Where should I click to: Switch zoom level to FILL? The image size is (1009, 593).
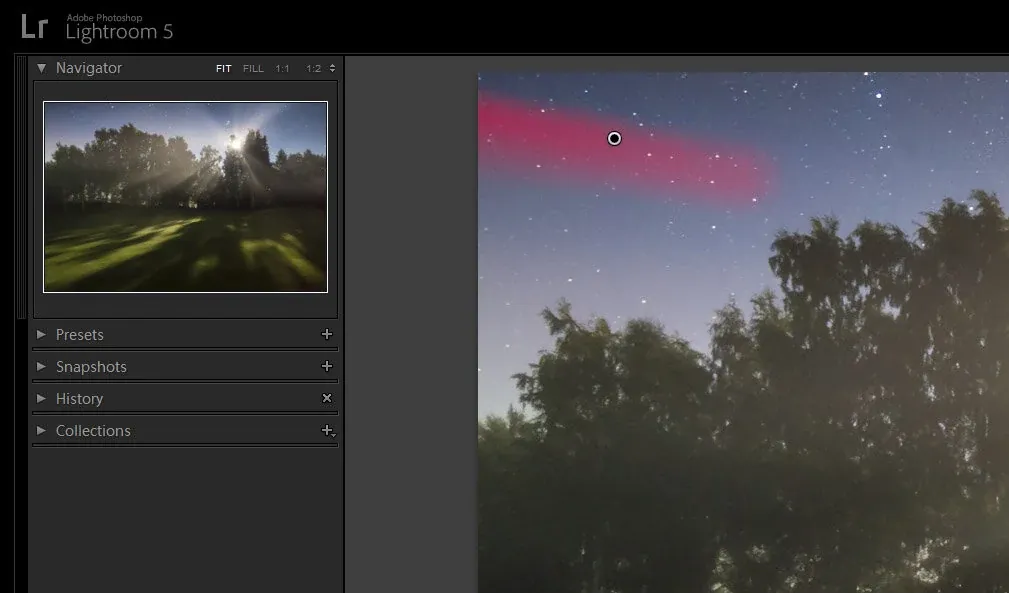pyautogui.click(x=253, y=69)
